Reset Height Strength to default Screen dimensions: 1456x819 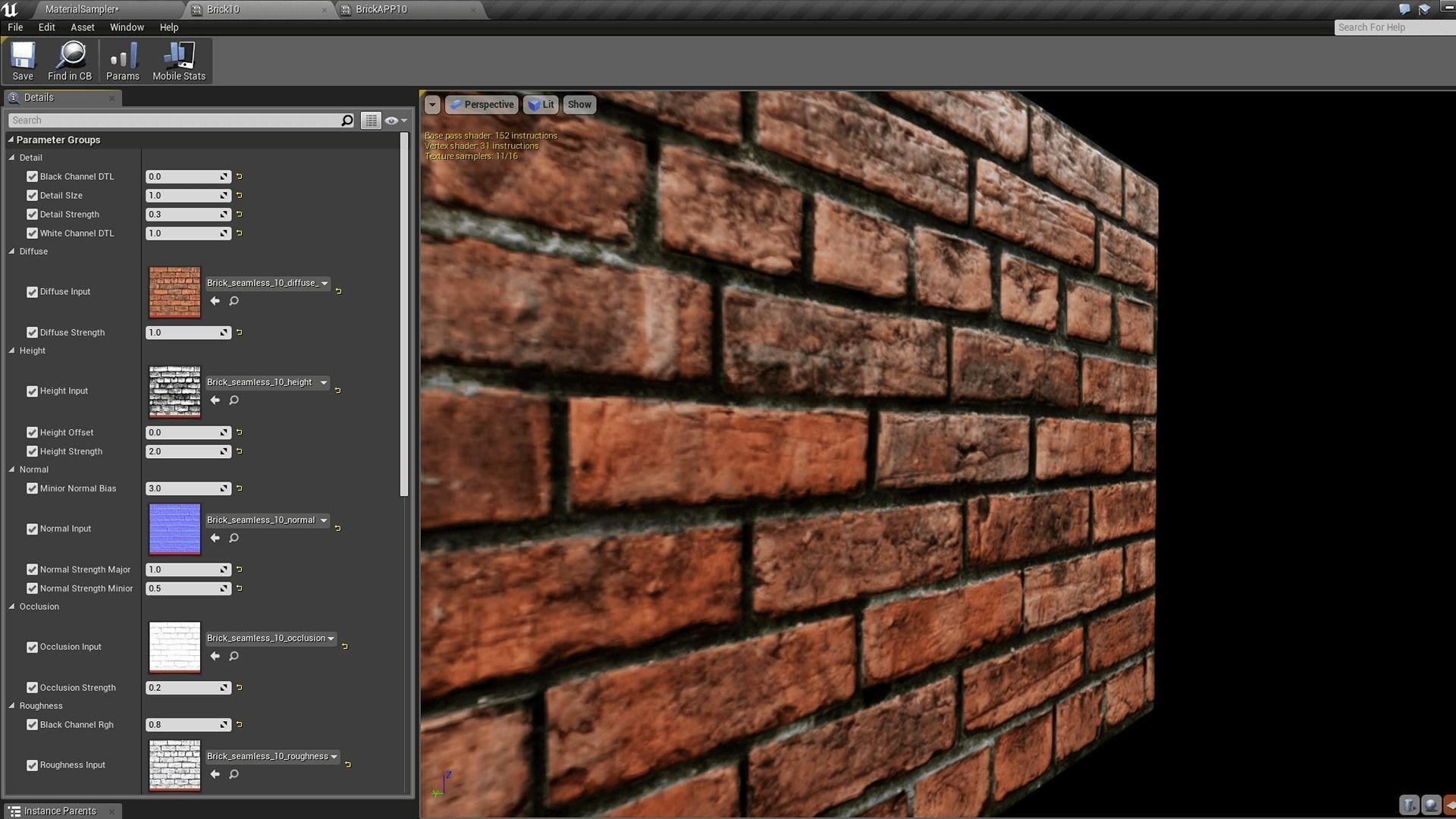click(240, 451)
